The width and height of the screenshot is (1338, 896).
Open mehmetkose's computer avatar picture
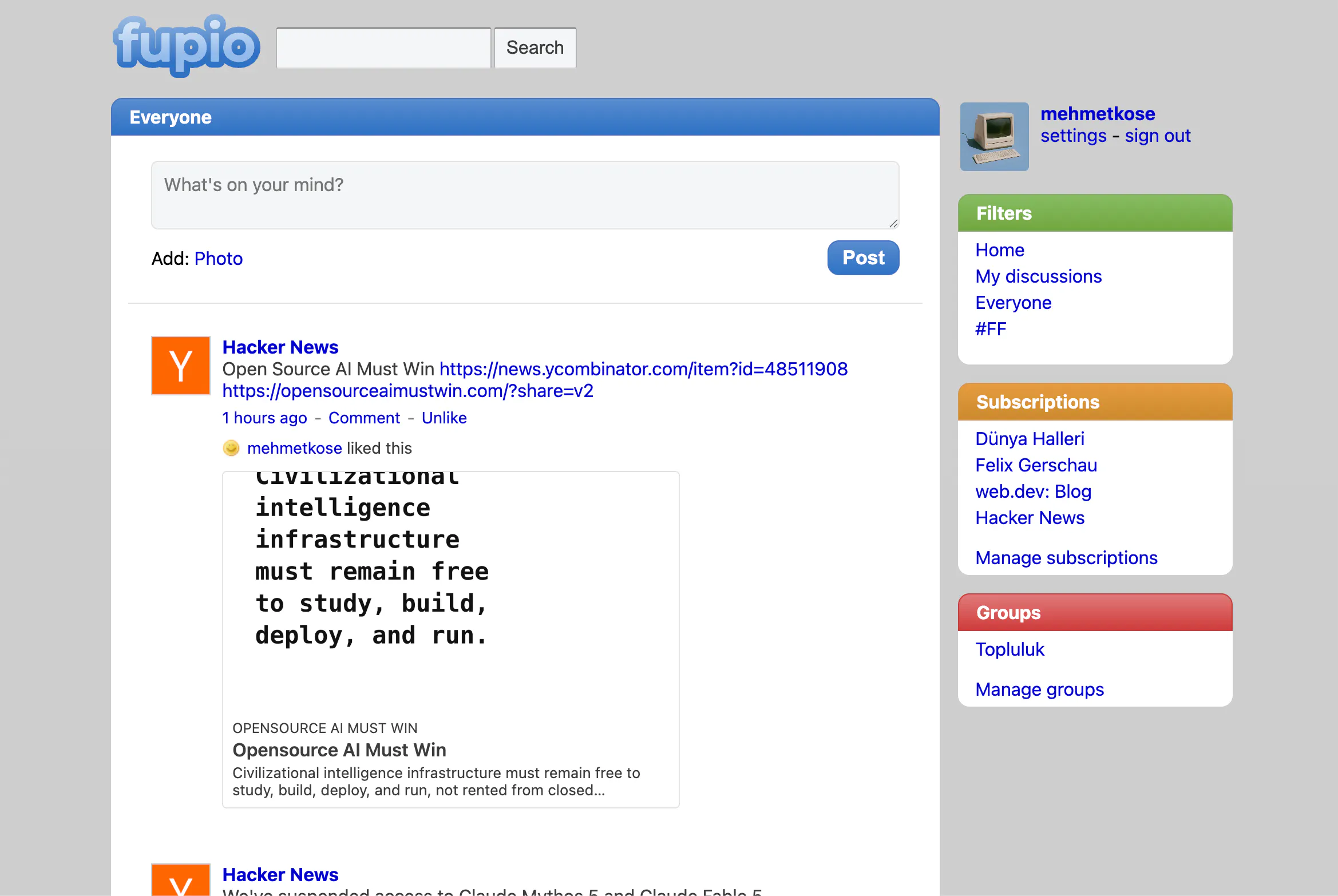[994, 137]
